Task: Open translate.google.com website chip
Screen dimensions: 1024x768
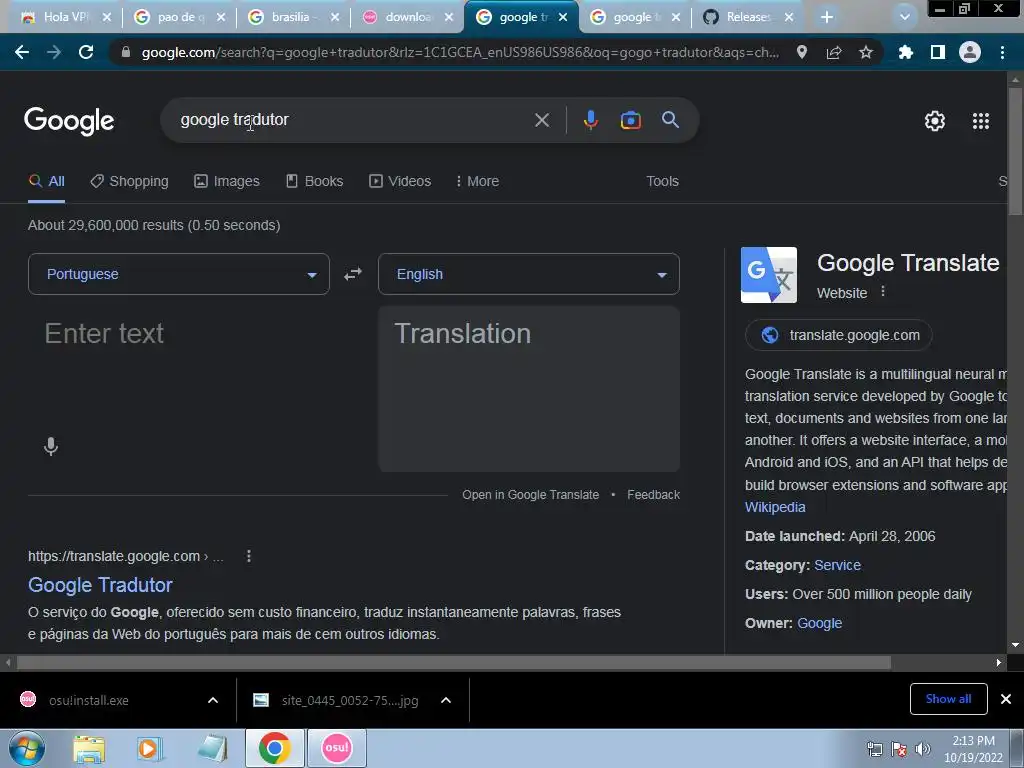Action: coord(839,335)
